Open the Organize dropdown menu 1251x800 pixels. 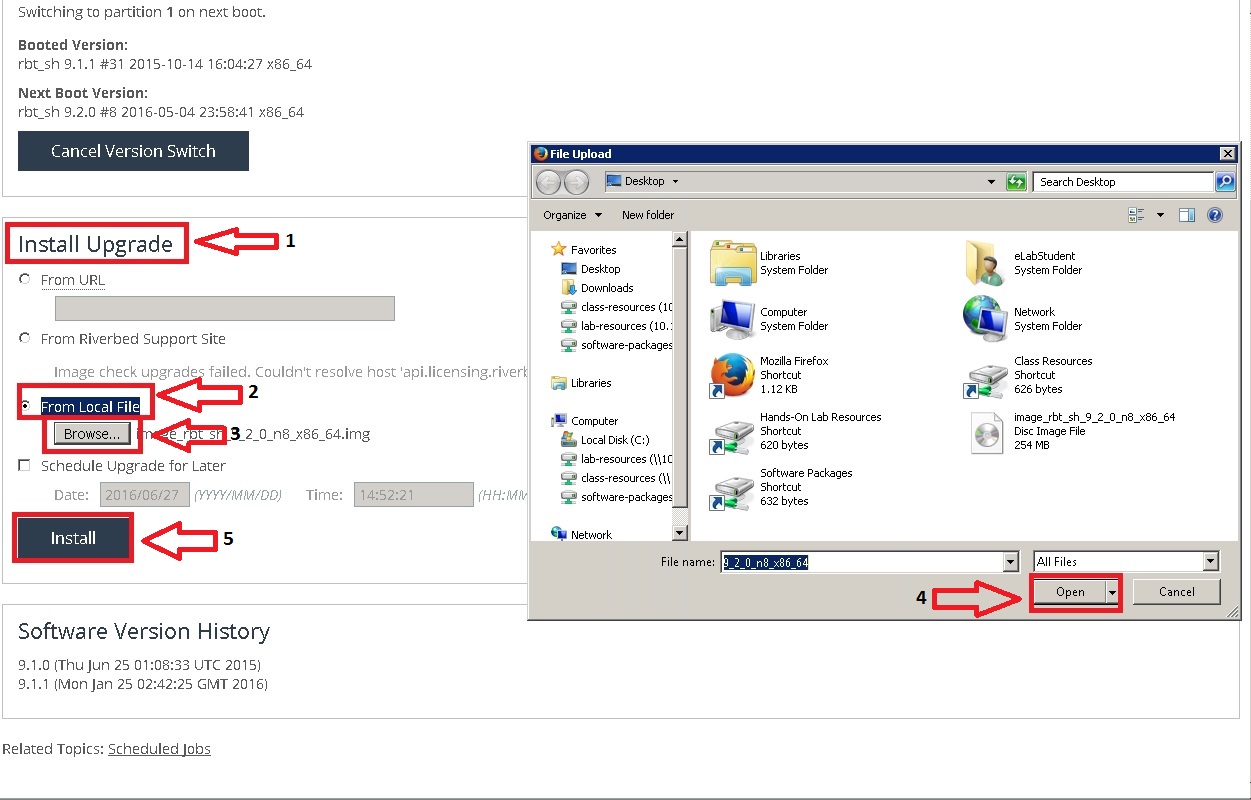pyautogui.click(x=573, y=215)
